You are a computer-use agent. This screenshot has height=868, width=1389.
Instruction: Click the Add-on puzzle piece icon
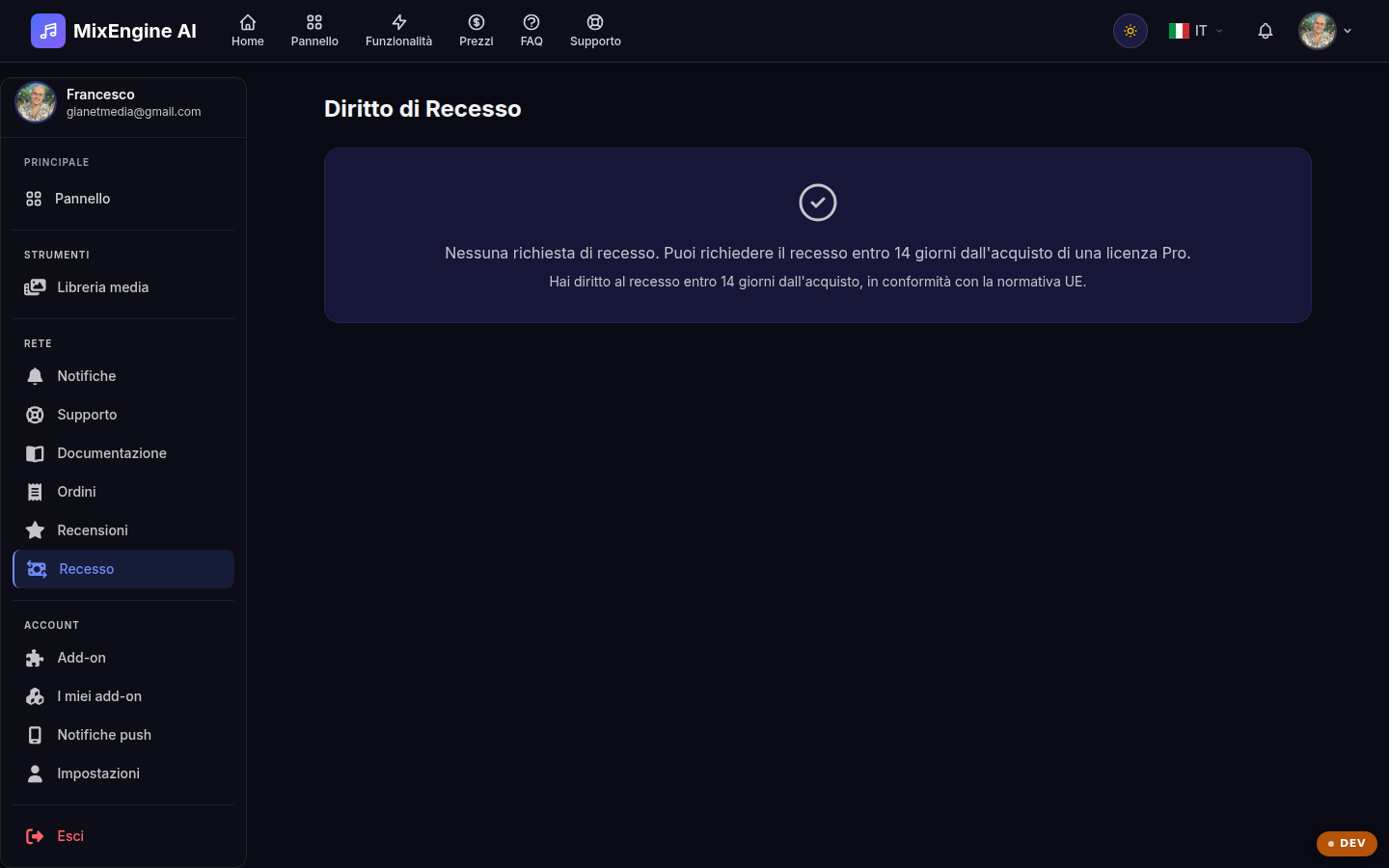35,658
